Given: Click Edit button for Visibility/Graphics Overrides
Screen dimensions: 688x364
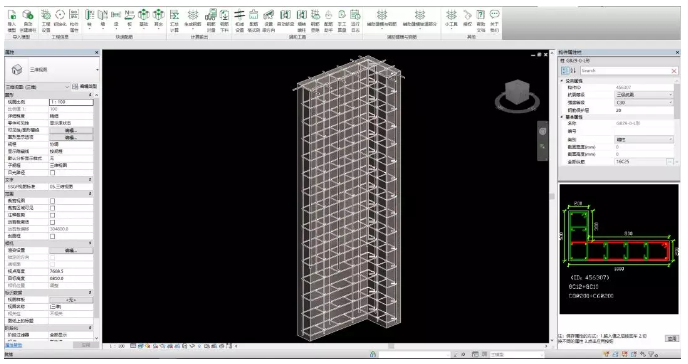Looking at the screenshot, I should coord(71,130).
